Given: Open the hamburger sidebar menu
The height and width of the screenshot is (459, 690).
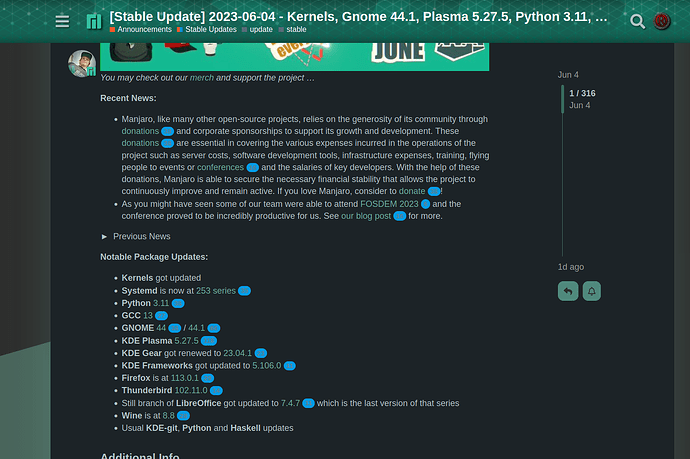Looking at the screenshot, I should (x=62, y=21).
